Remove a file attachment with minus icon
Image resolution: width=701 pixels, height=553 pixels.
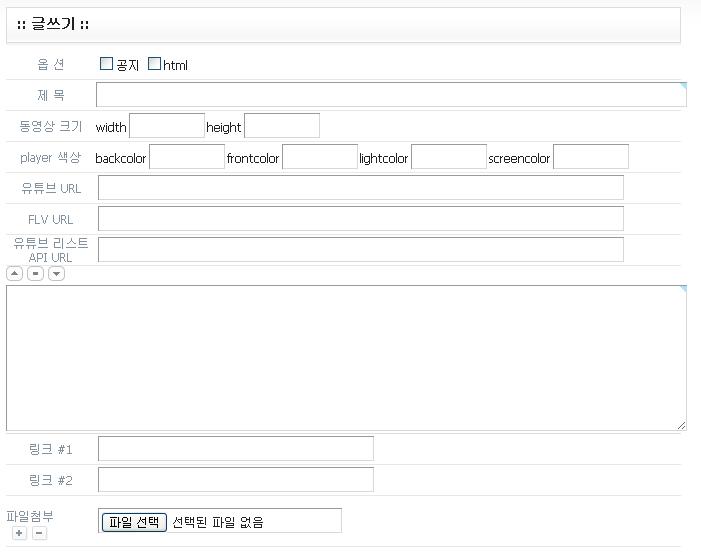[39, 533]
